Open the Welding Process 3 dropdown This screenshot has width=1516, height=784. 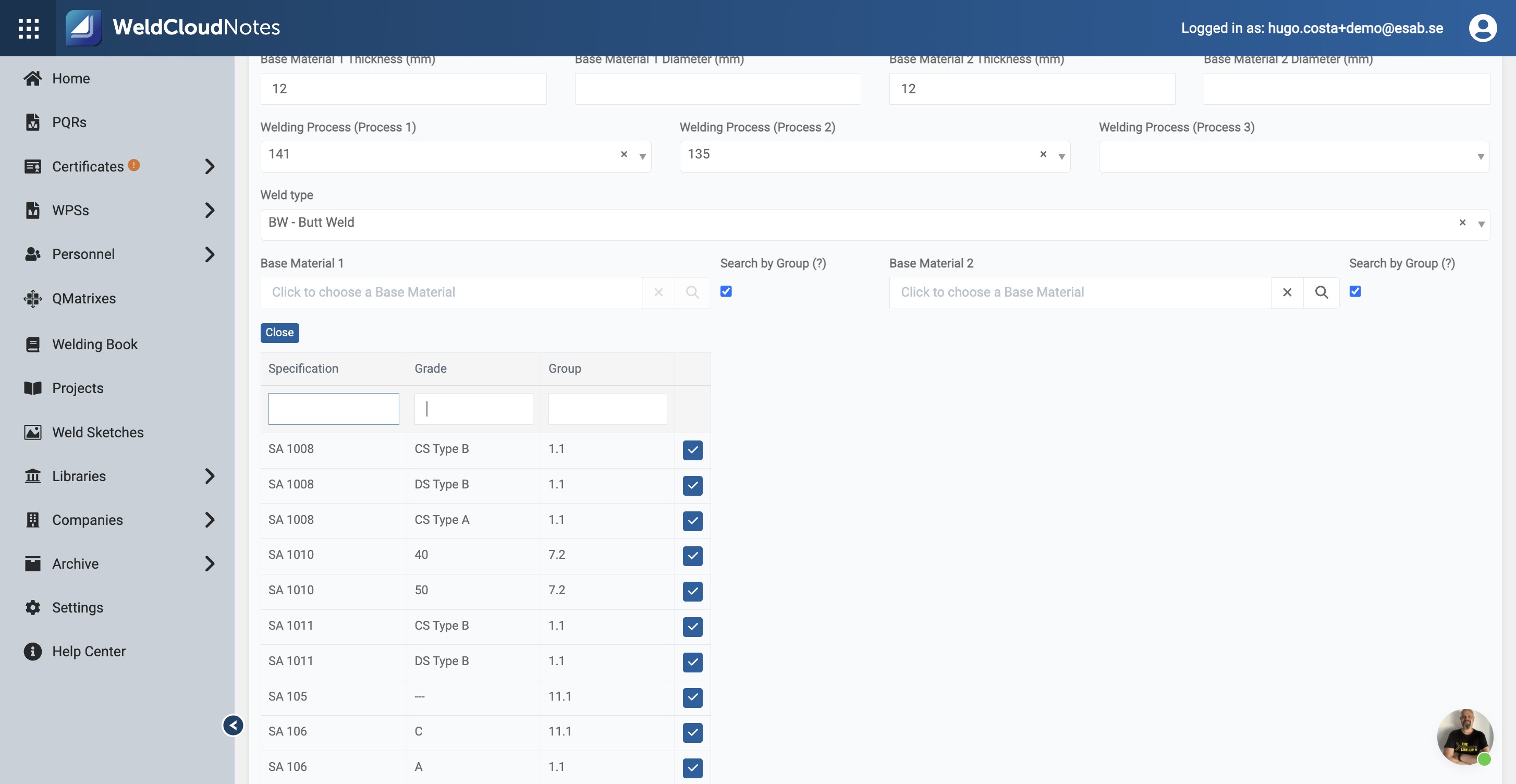[1293, 156]
